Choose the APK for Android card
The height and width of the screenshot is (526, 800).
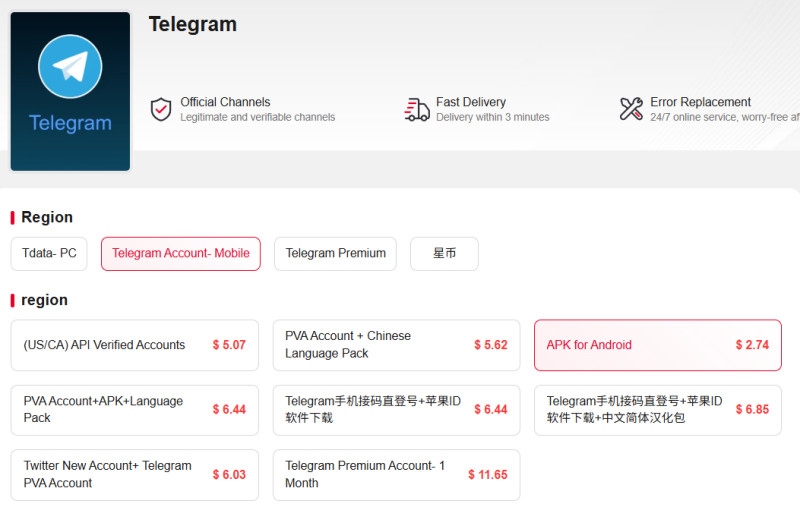tap(658, 345)
